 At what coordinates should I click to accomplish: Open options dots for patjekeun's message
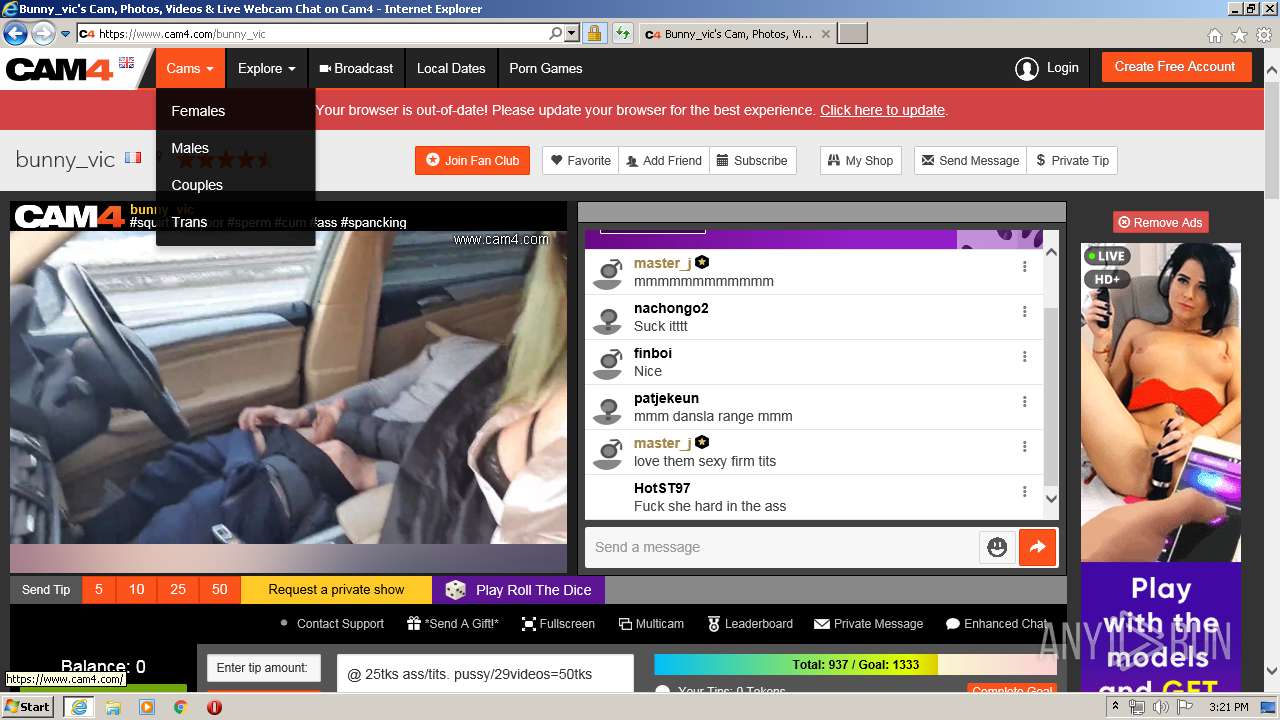[x=1024, y=402]
